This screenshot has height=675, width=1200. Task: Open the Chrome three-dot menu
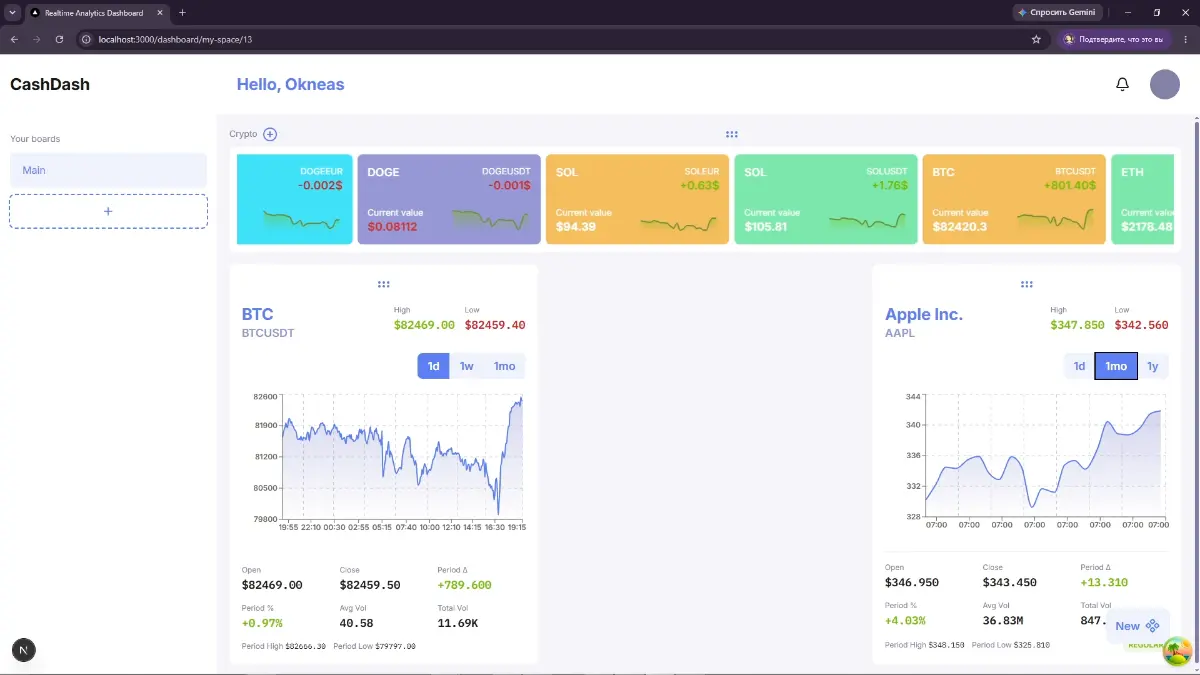[1185, 39]
